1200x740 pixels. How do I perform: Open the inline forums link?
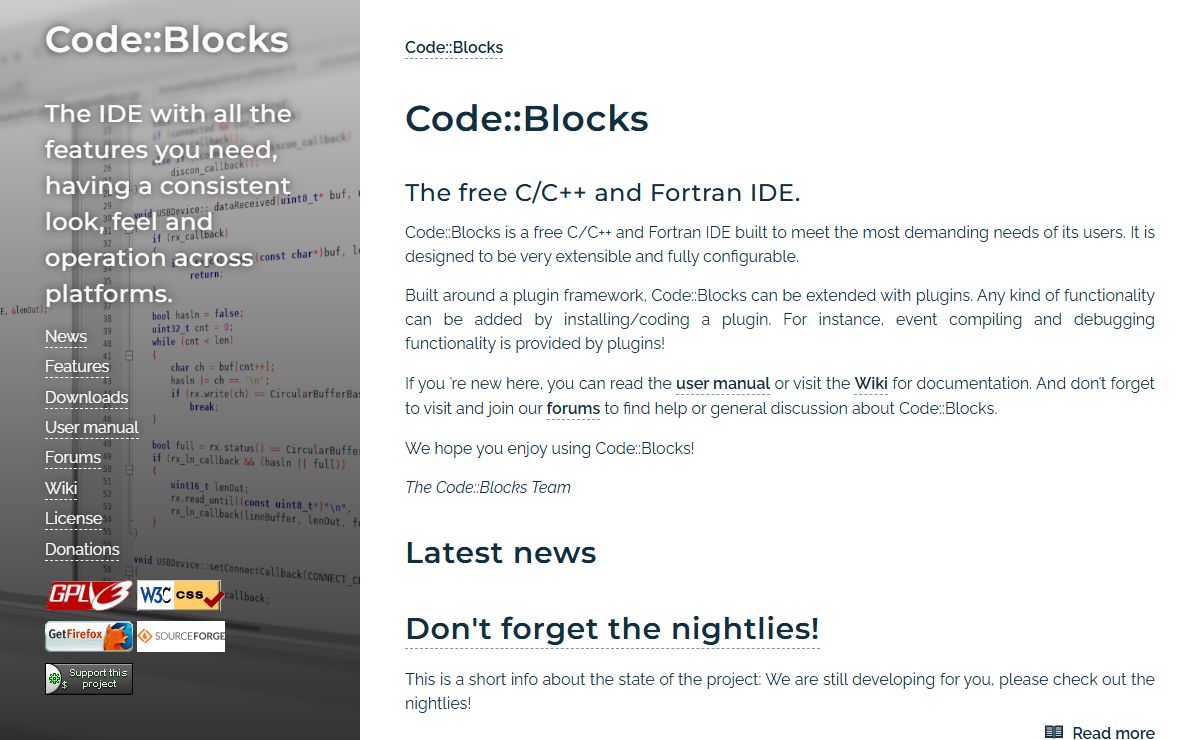(x=573, y=408)
